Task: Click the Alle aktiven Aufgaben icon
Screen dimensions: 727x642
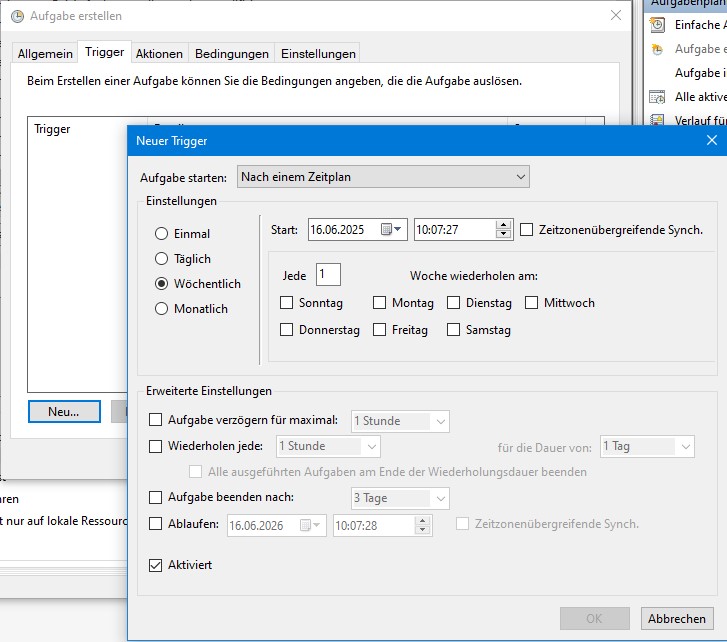Action: click(657, 97)
